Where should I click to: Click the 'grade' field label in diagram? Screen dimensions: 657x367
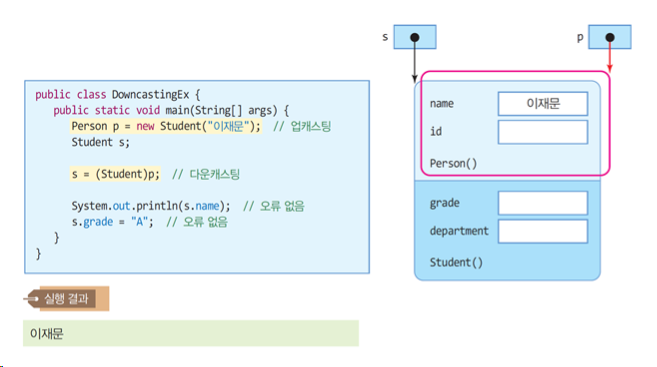point(445,203)
